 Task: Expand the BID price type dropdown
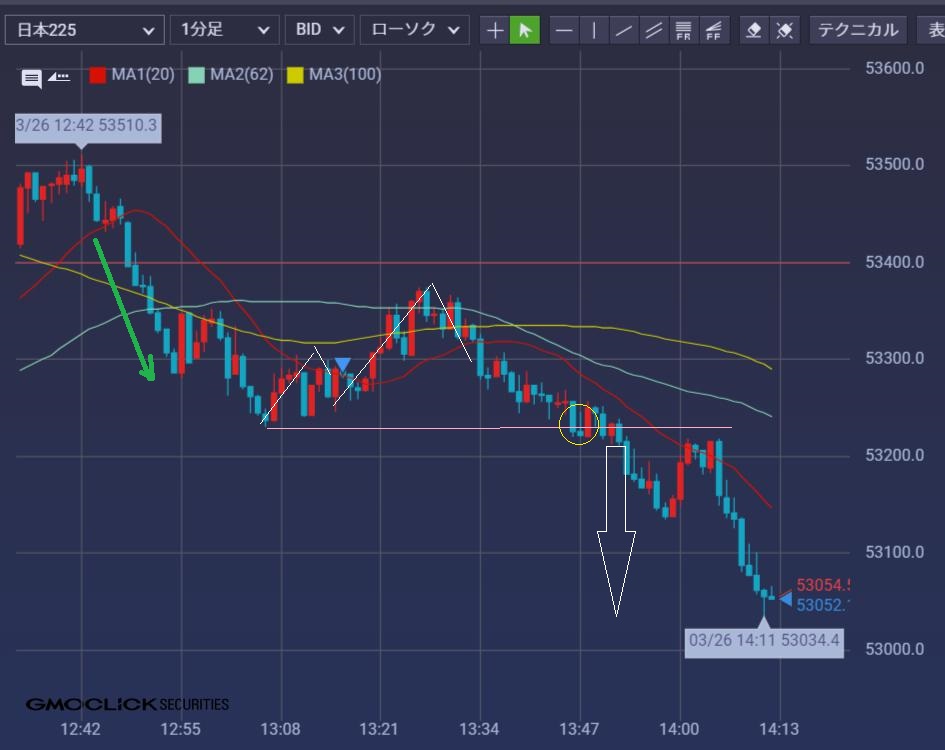pyautogui.click(x=319, y=30)
